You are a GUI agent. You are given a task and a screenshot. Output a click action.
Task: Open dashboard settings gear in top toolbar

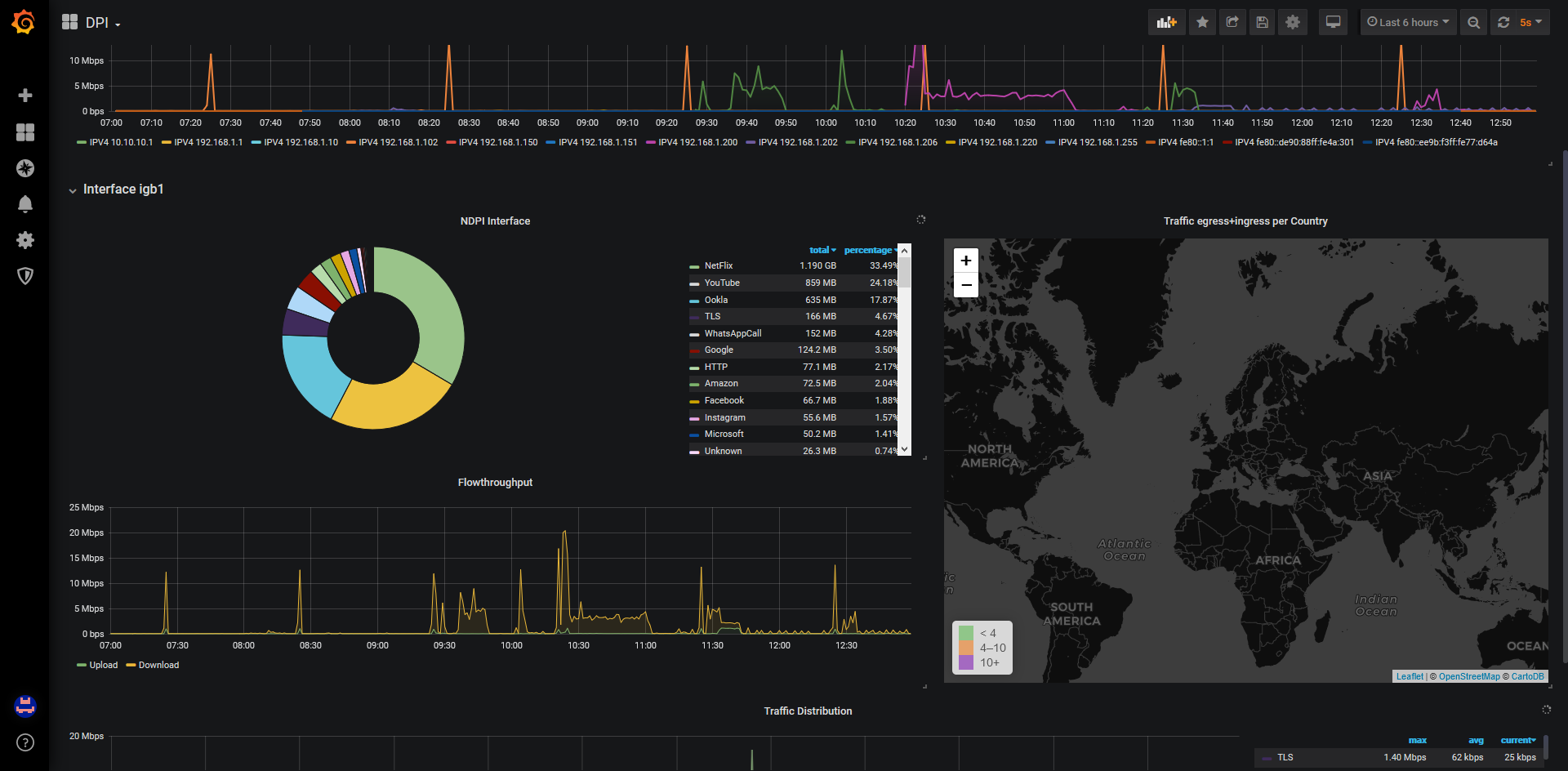pyautogui.click(x=1293, y=22)
